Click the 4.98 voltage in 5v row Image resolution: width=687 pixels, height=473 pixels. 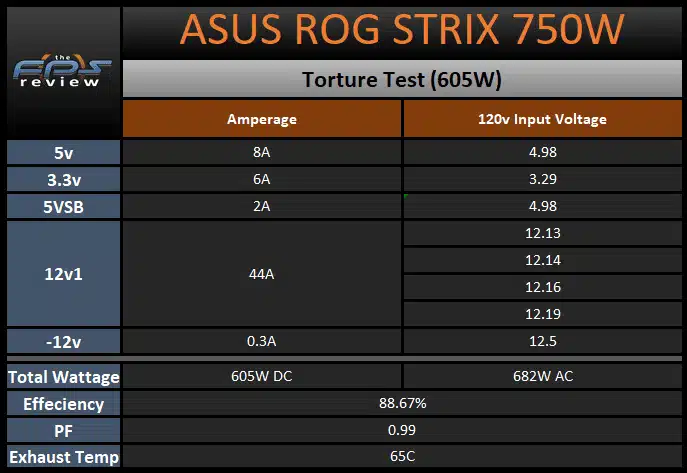point(542,152)
